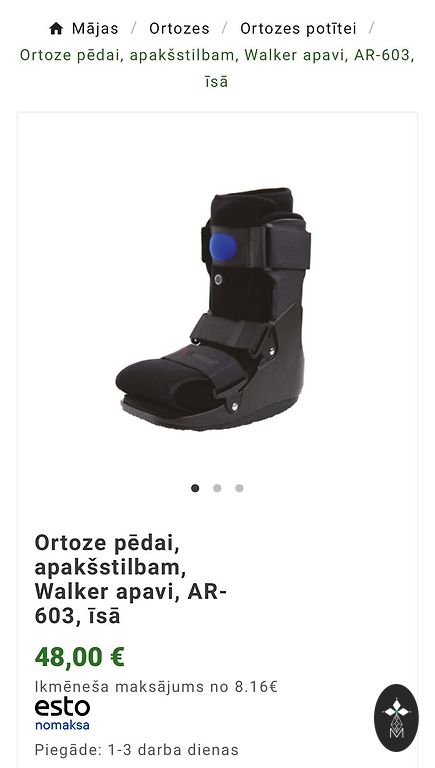
Task: Open the floating dark oval widget icon
Action: coord(396,718)
